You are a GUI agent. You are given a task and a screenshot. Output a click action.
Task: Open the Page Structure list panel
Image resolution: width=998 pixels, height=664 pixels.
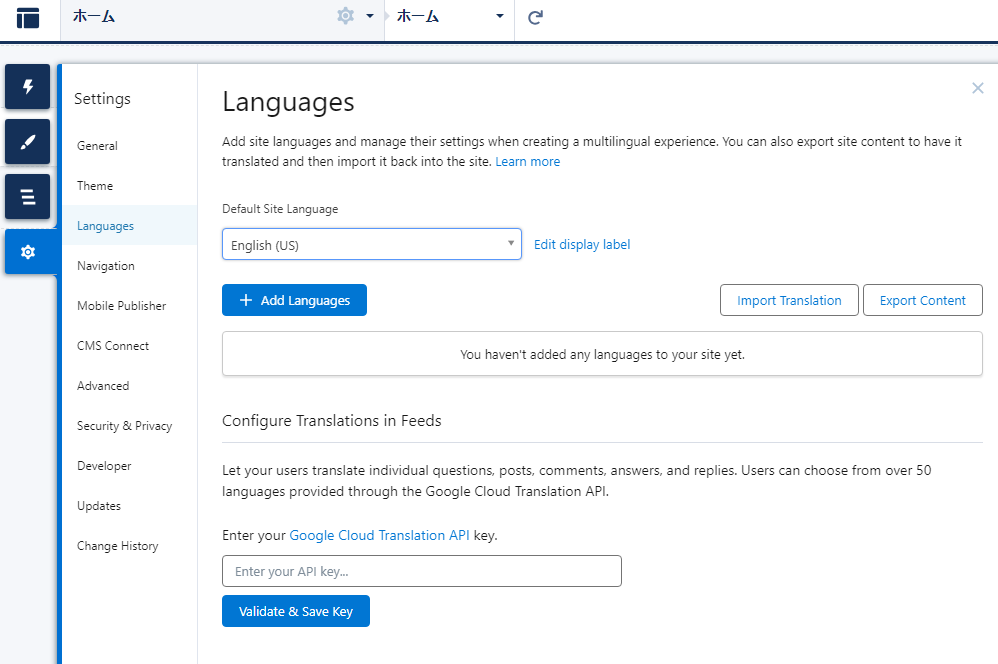pyautogui.click(x=27, y=197)
